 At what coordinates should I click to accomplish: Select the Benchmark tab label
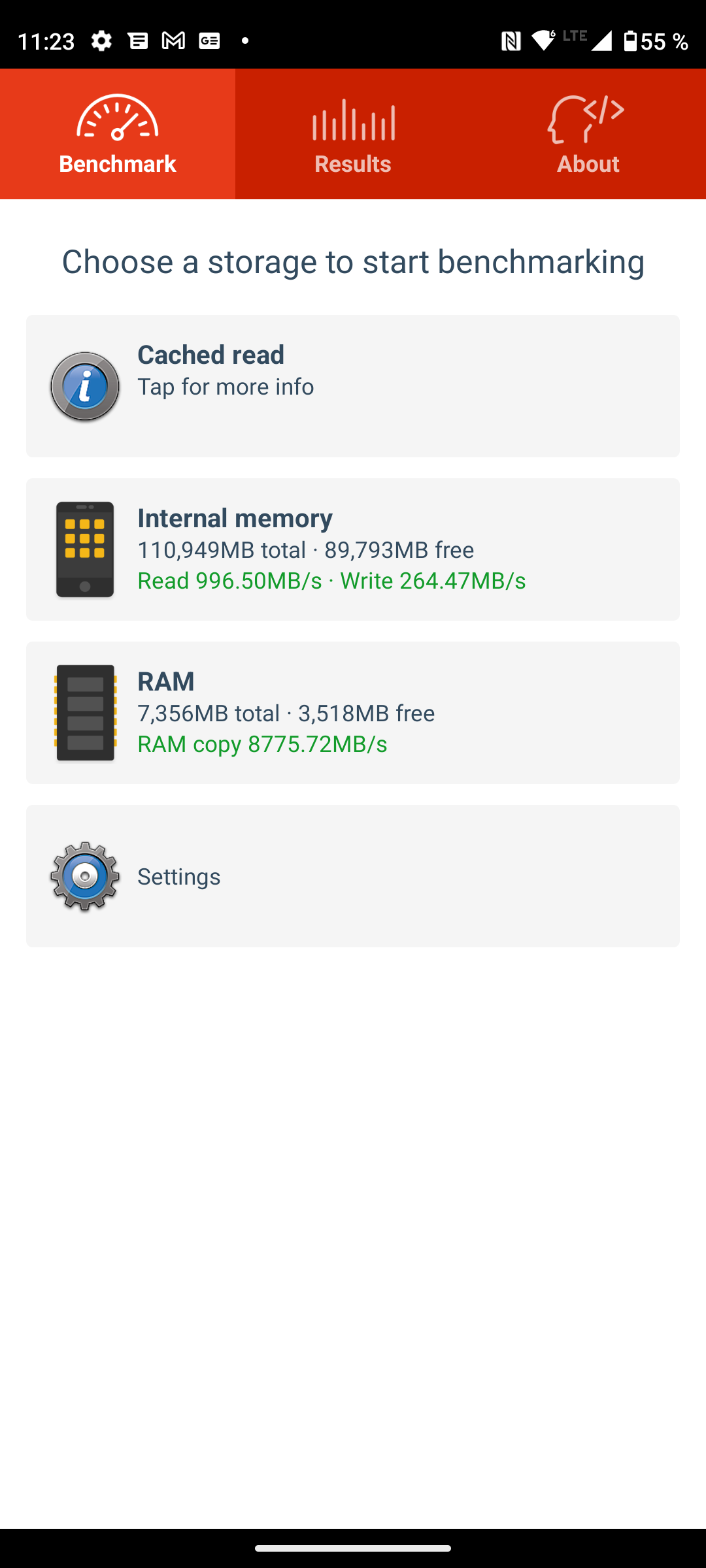click(x=118, y=163)
